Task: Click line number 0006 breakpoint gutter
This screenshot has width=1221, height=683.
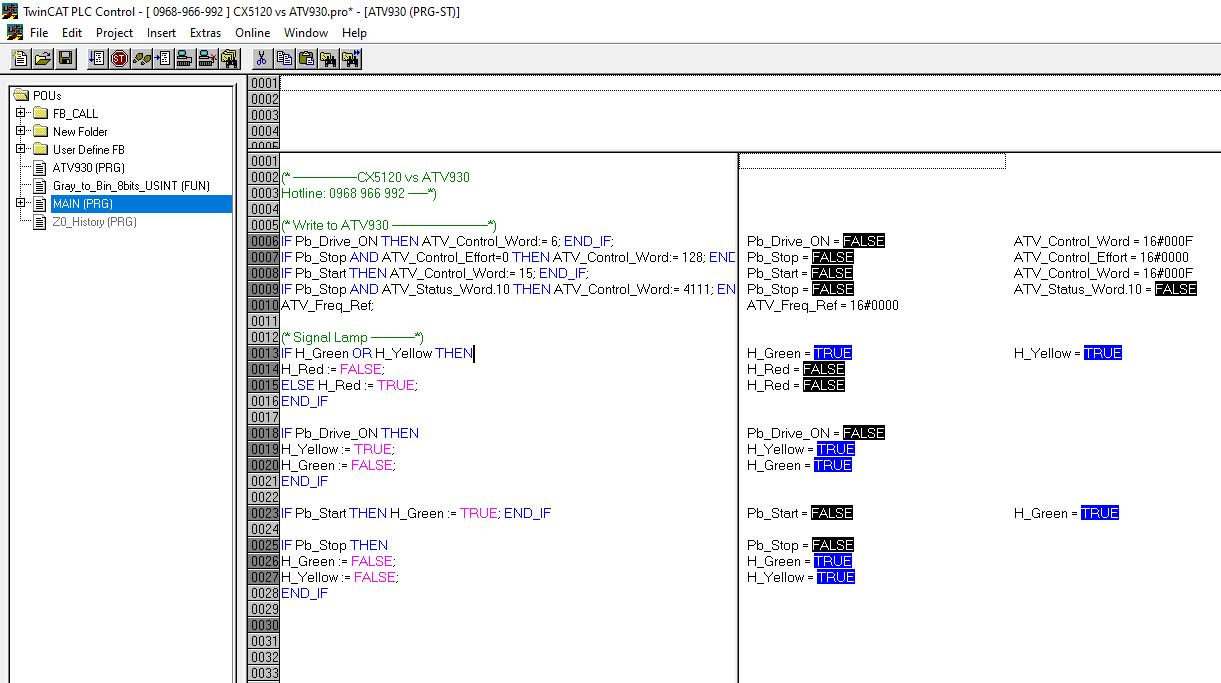Action: (264, 241)
